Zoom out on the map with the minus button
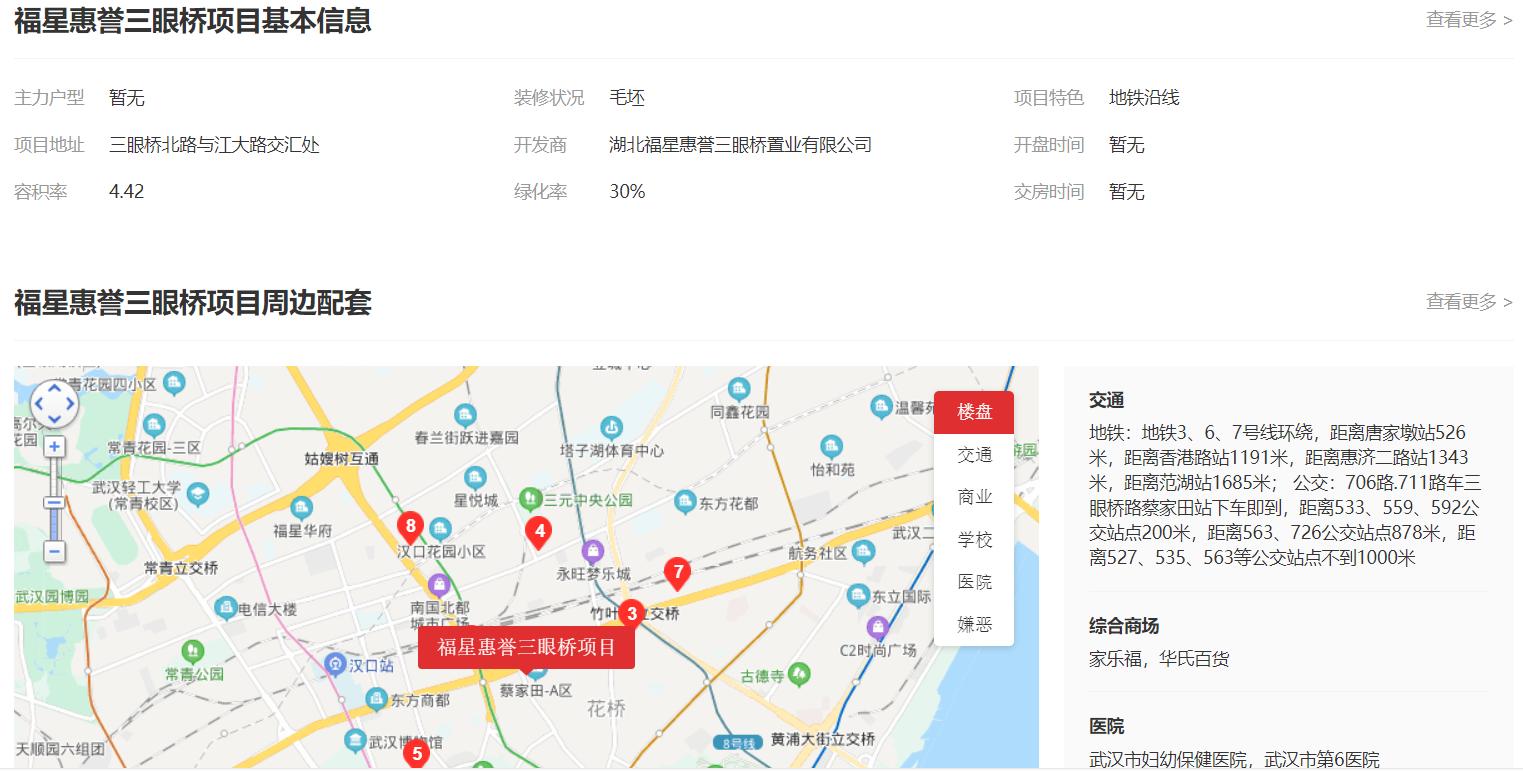 52,551
